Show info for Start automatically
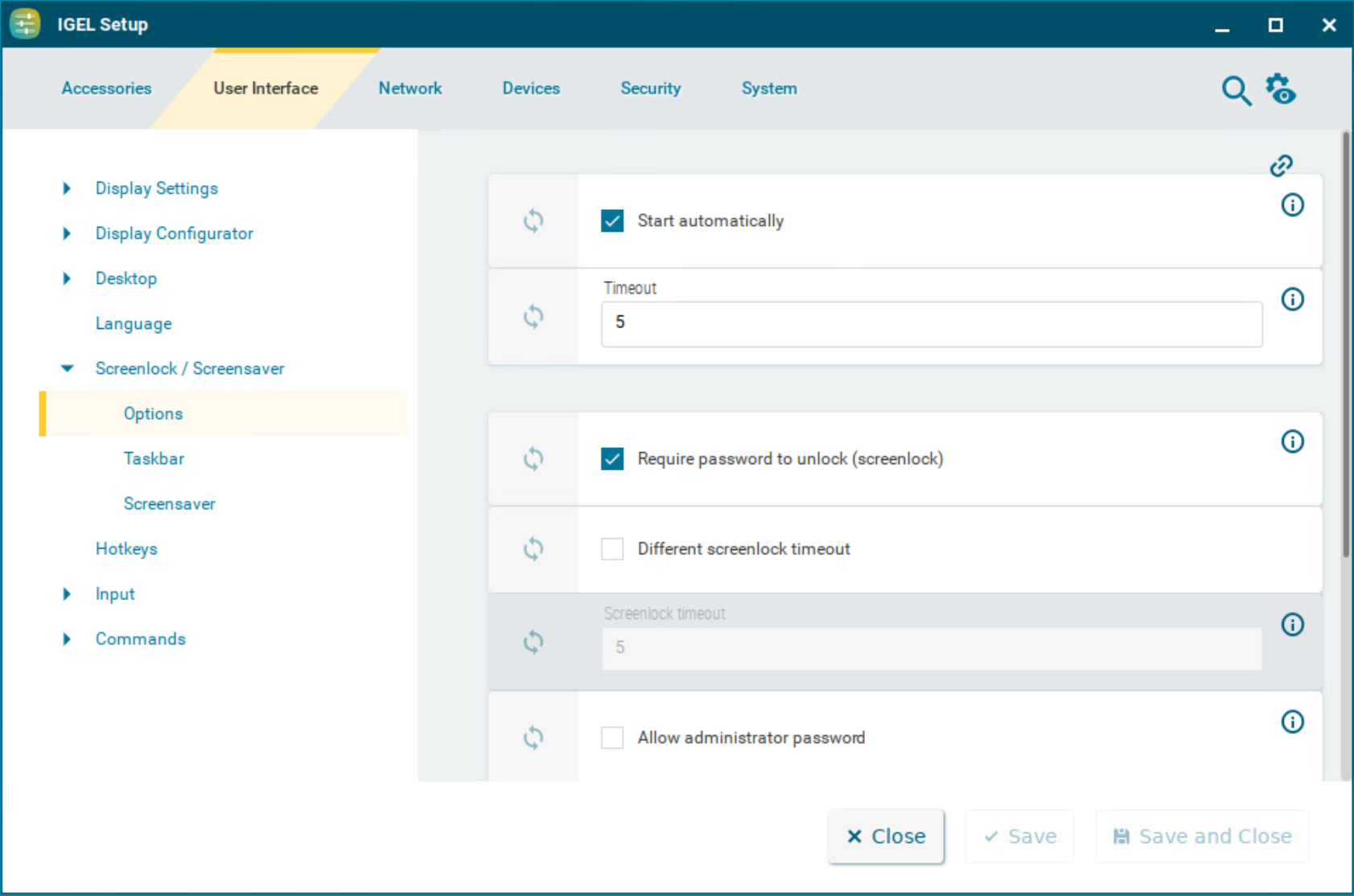 coord(1292,205)
